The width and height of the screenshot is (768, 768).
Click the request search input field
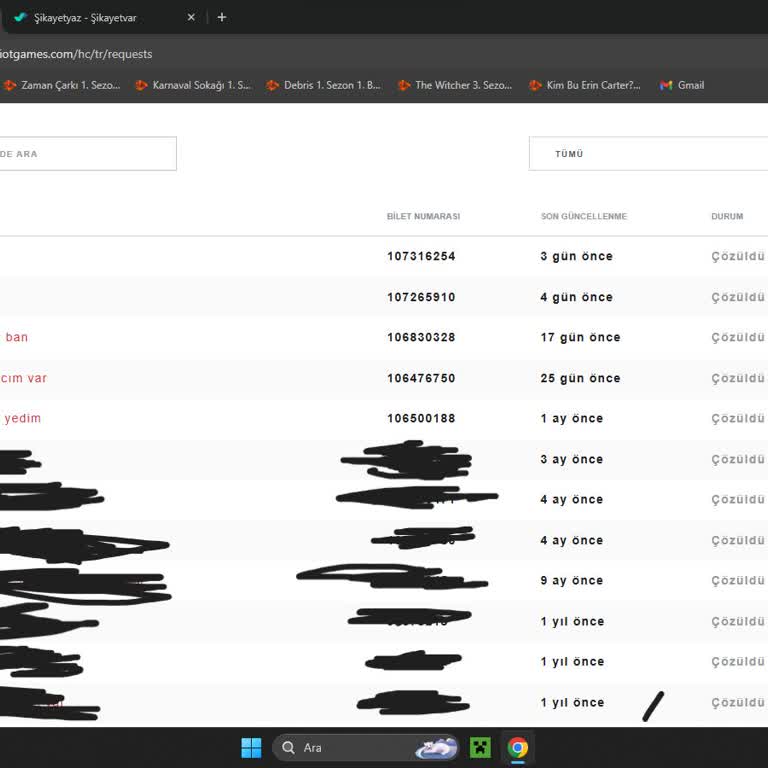pyautogui.click(x=88, y=154)
